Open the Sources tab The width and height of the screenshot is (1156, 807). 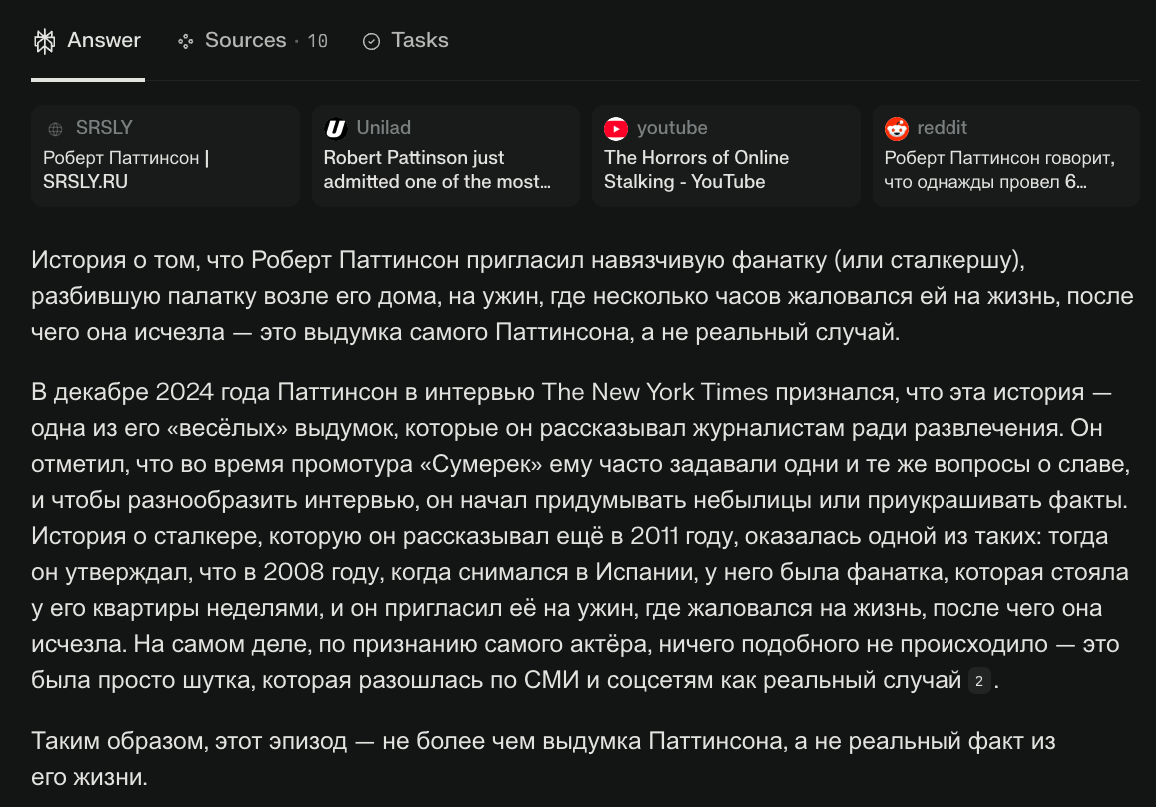pos(253,41)
